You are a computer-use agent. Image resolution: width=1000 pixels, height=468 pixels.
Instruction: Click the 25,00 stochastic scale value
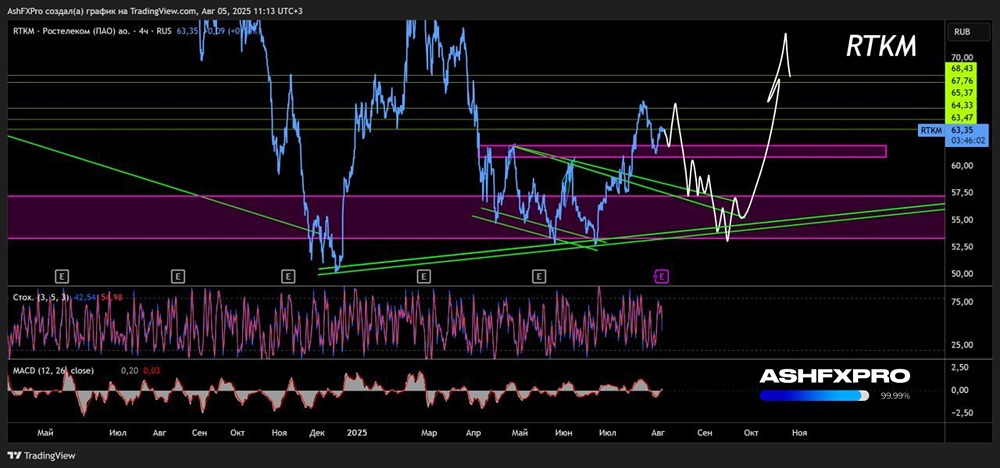pos(961,345)
